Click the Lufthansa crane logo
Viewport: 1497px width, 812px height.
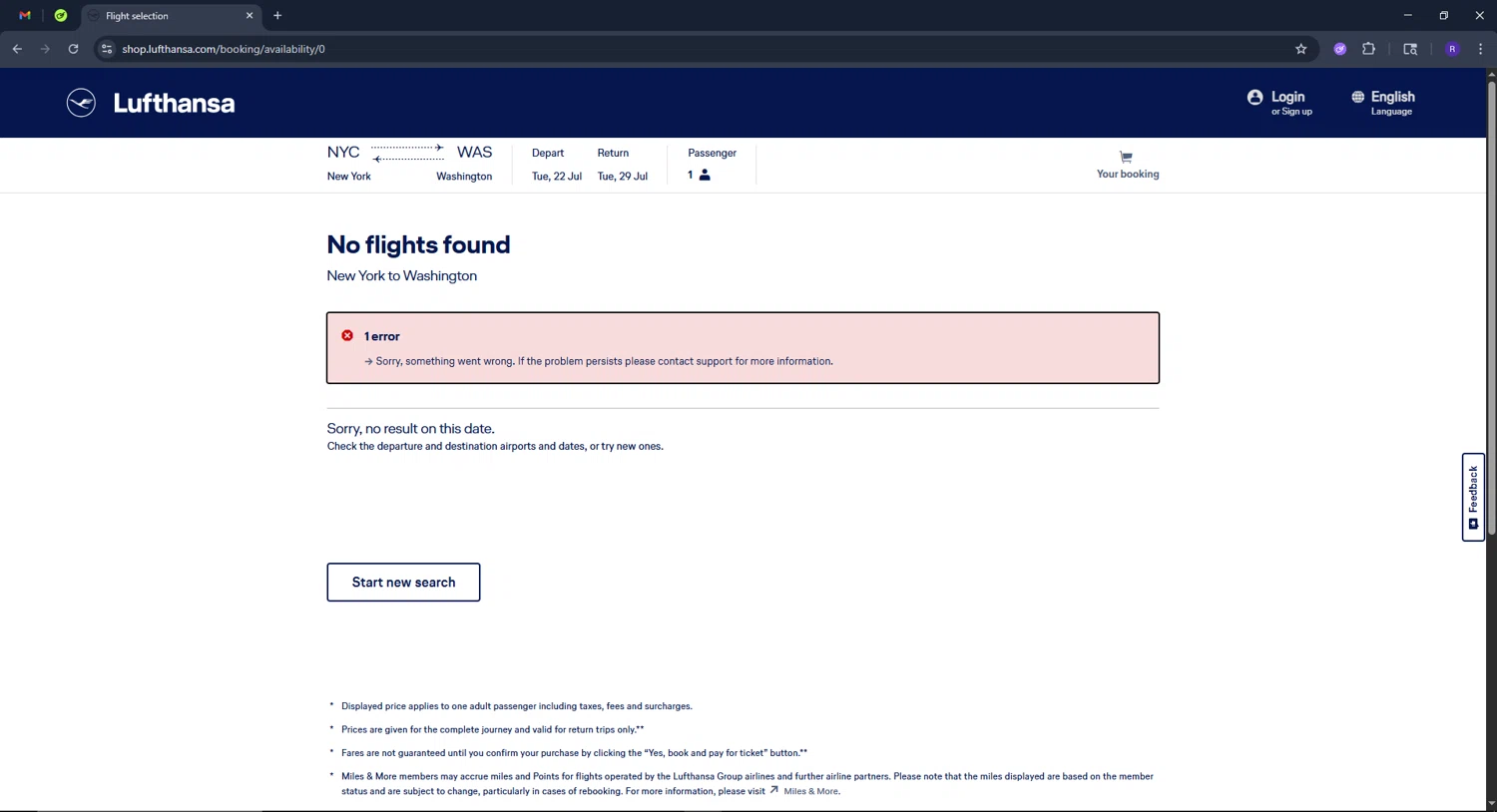pos(81,103)
